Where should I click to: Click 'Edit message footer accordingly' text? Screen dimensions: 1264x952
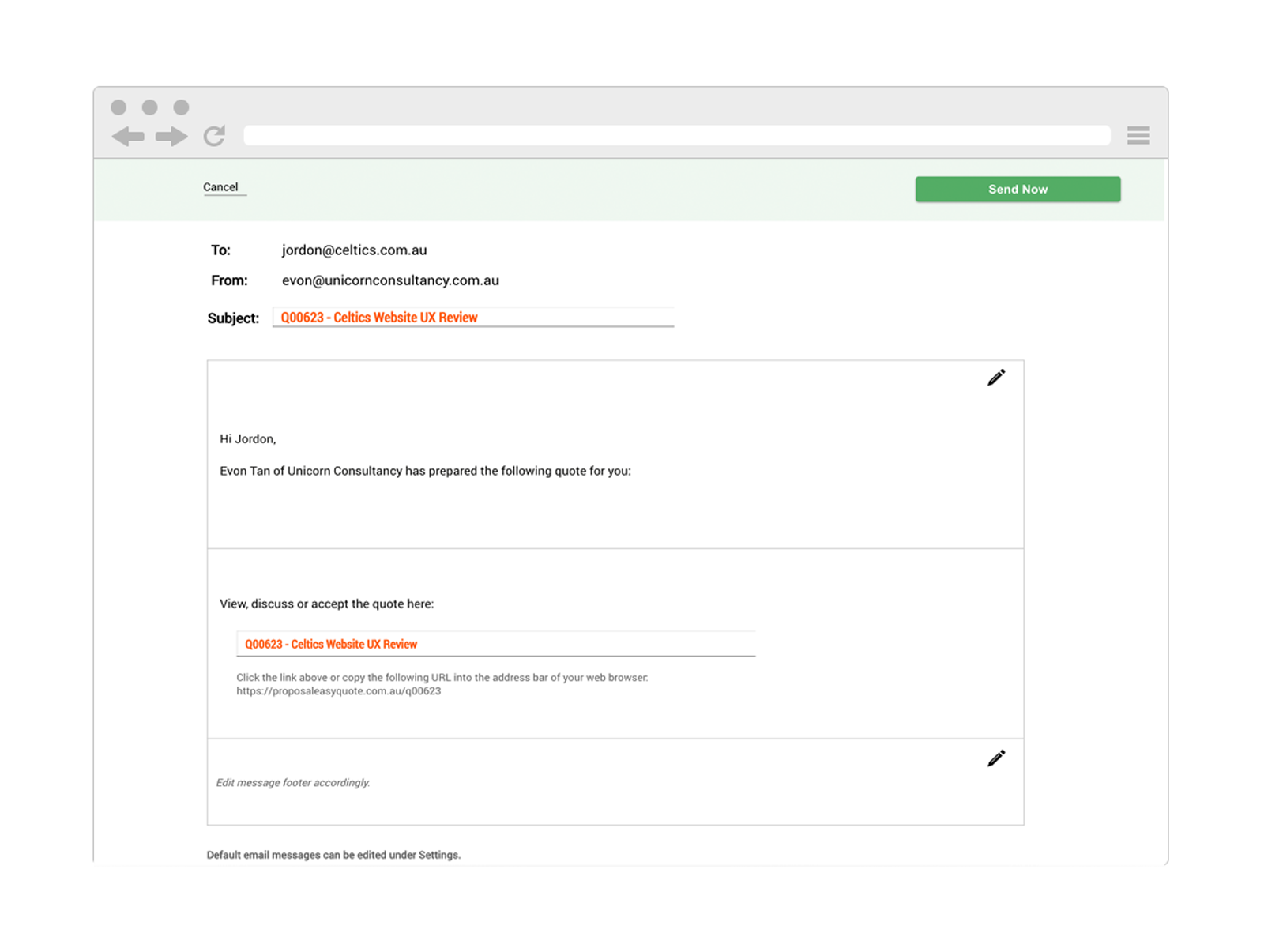point(293,783)
